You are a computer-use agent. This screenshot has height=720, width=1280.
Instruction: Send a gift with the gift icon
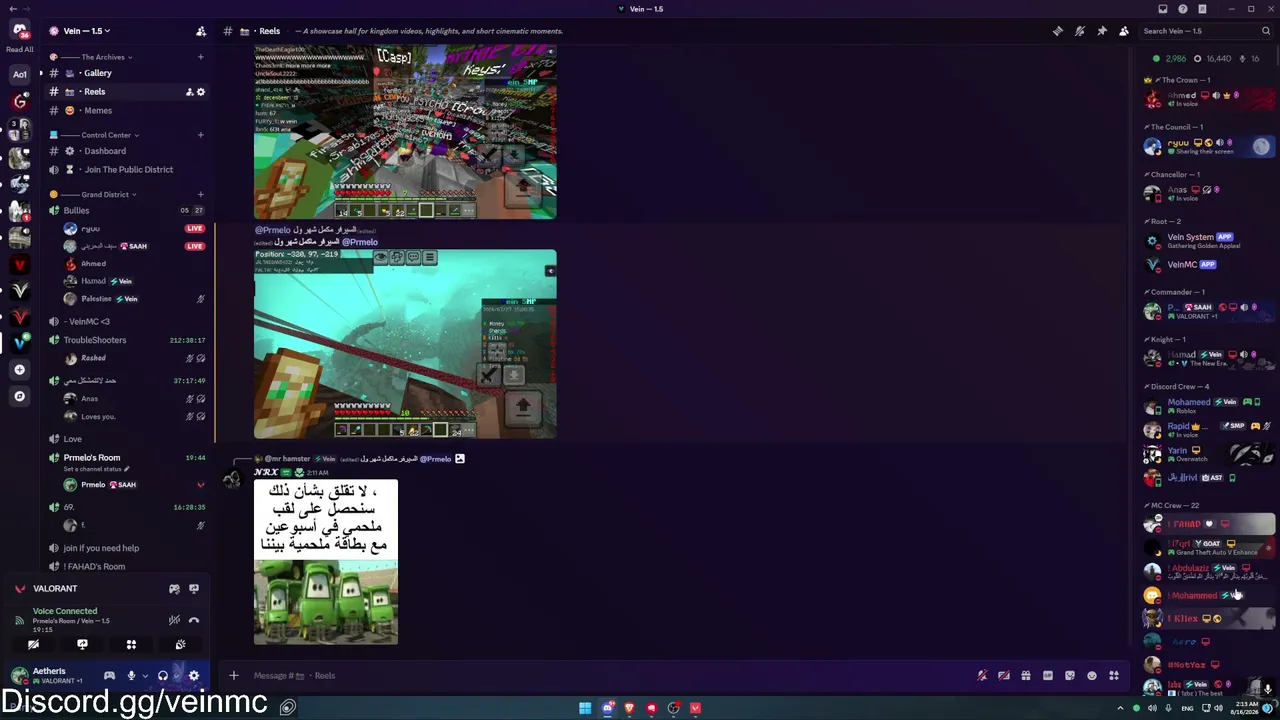click(x=1026, y=676)
